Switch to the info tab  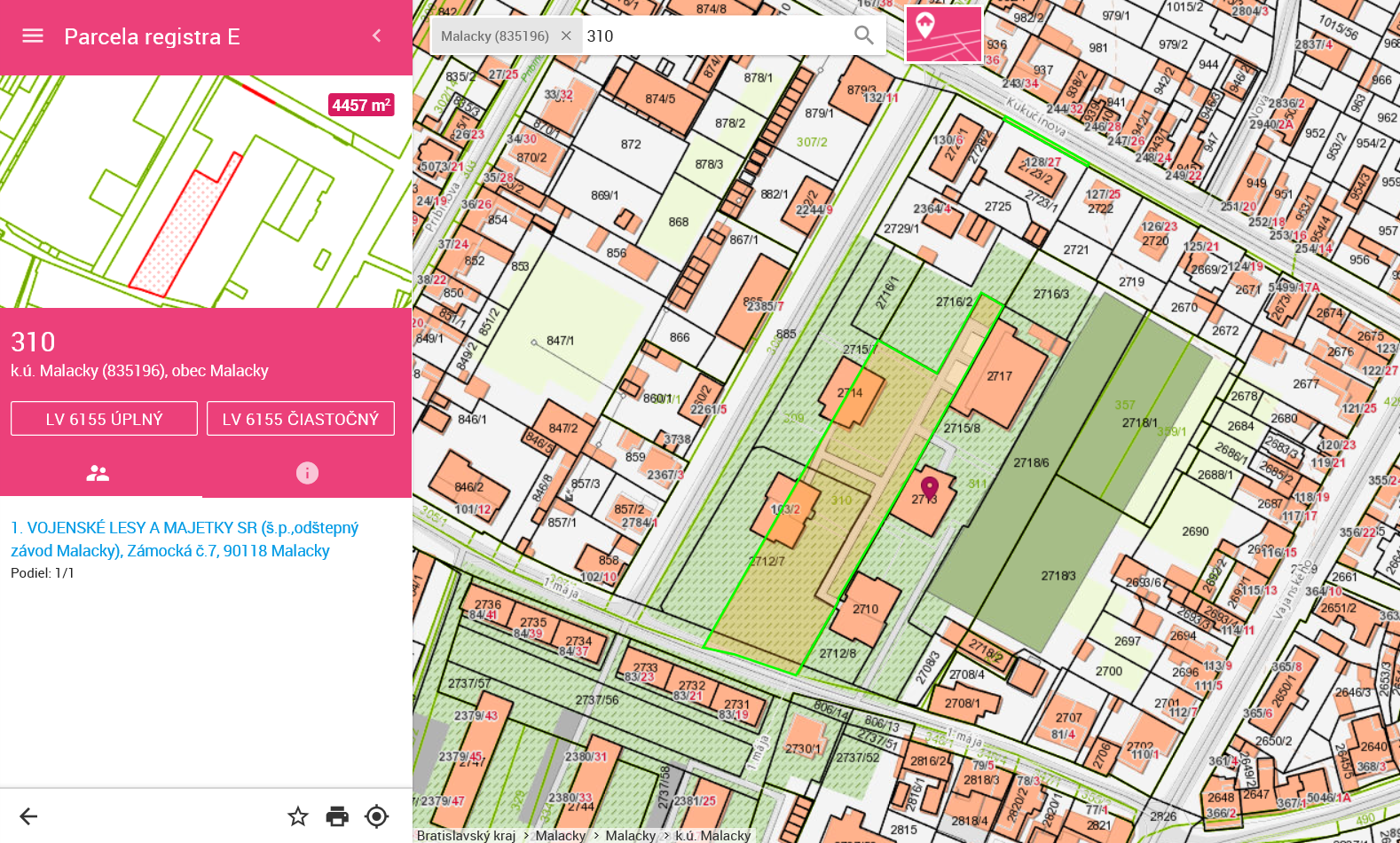tap(307, 473)
